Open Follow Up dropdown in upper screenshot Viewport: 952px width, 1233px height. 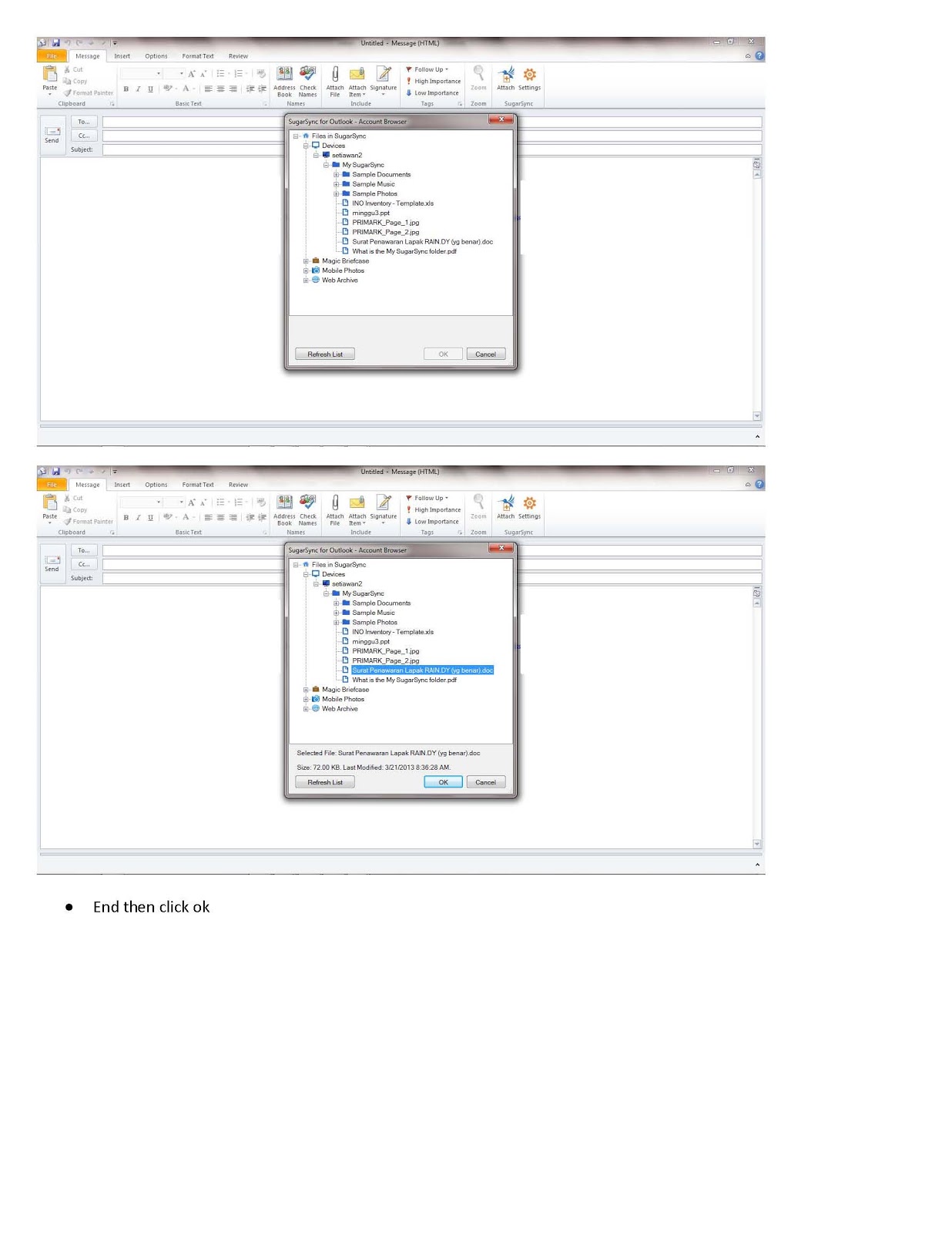tap(427, 69)
